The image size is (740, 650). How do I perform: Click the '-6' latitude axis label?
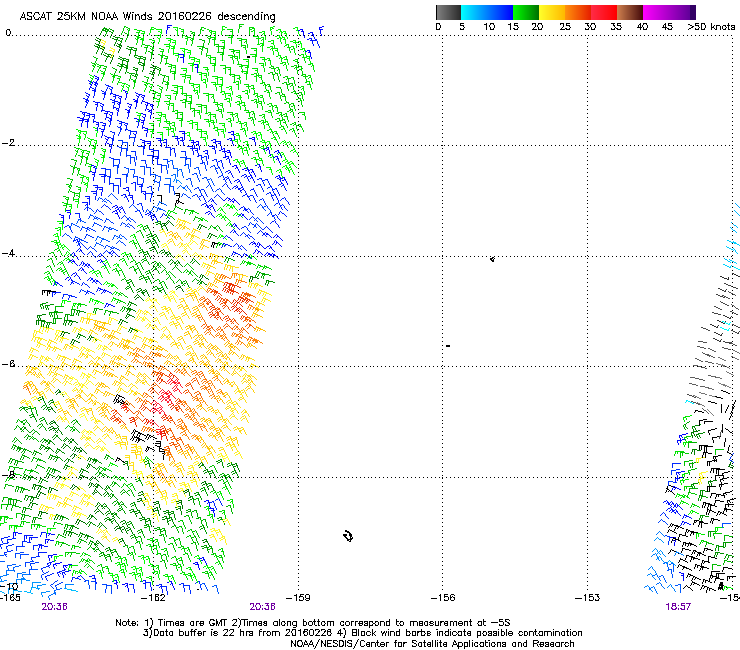pos(8,364)
